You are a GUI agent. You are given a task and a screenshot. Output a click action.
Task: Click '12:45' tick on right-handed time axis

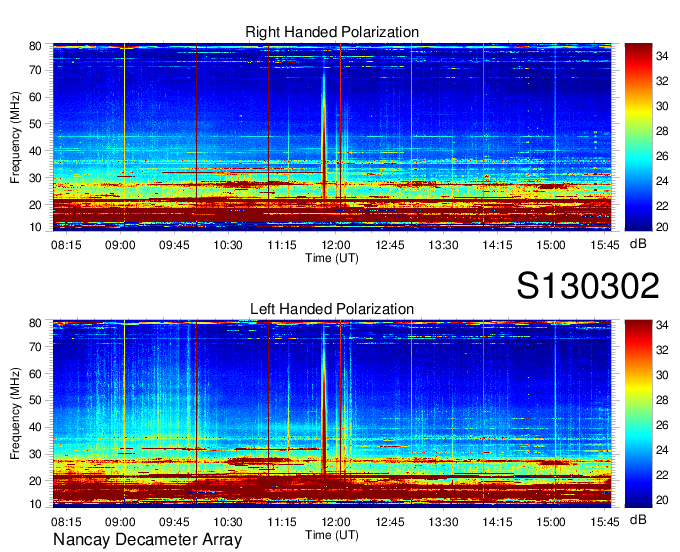389,245
